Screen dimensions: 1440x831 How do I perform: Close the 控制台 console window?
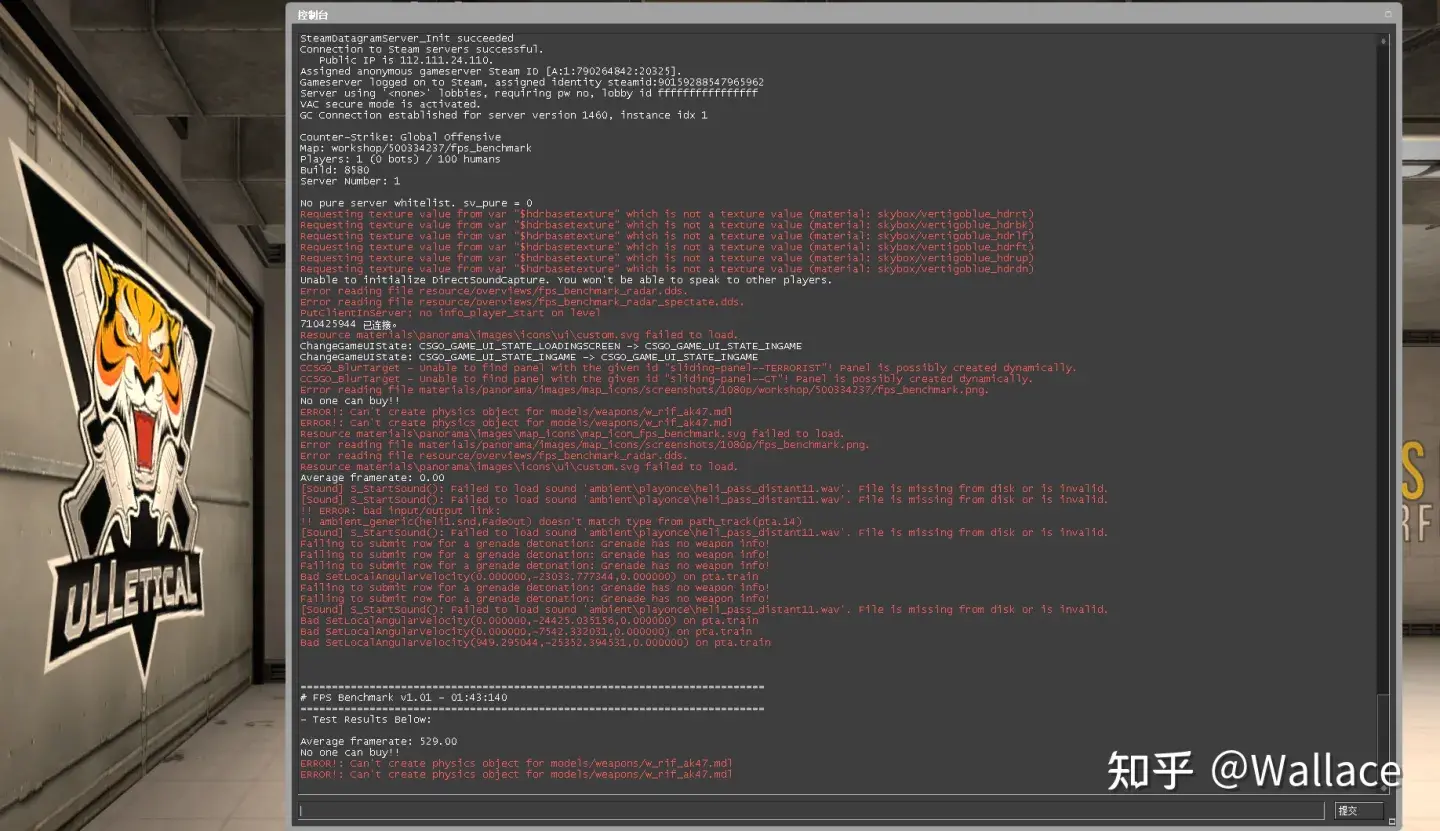click(x=1387, y=14)
